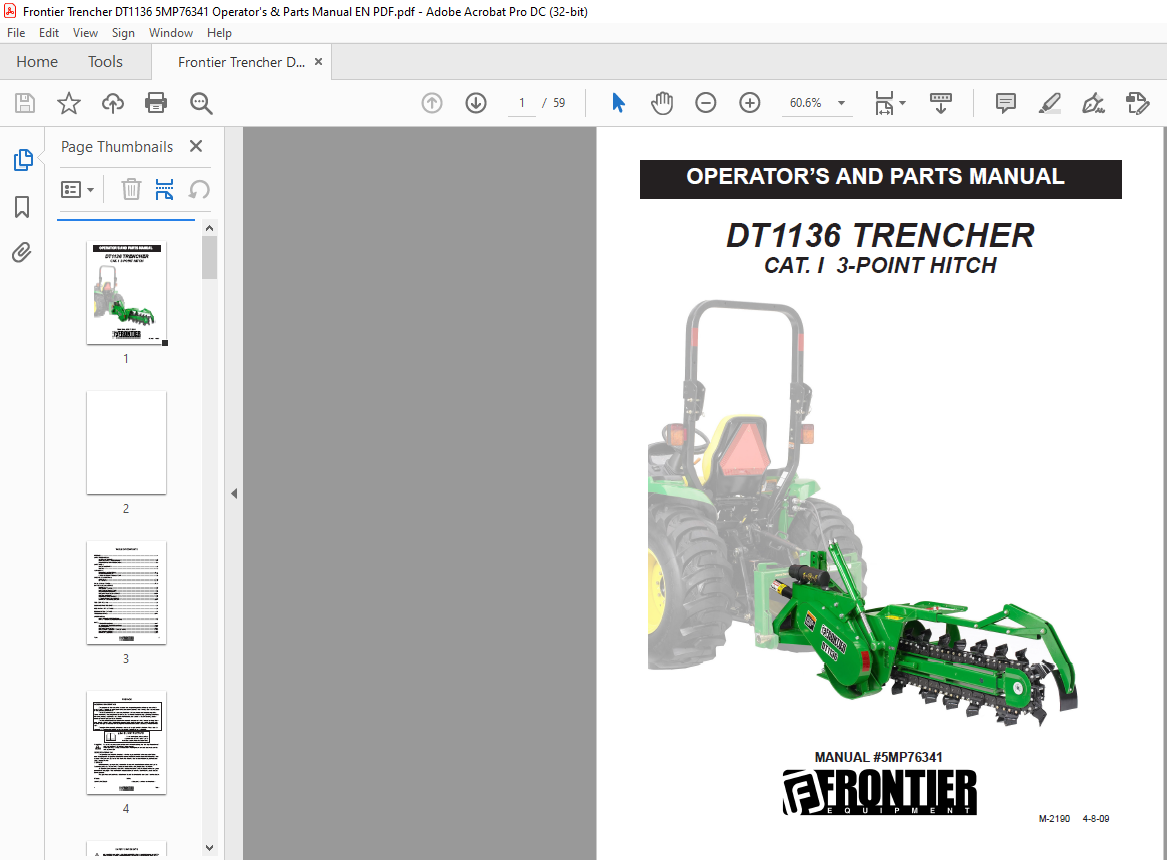Image resolution: width=1167 pixels, height=860 pixels.
Task: Print the document with printer icon
Action: pos(156,103)
